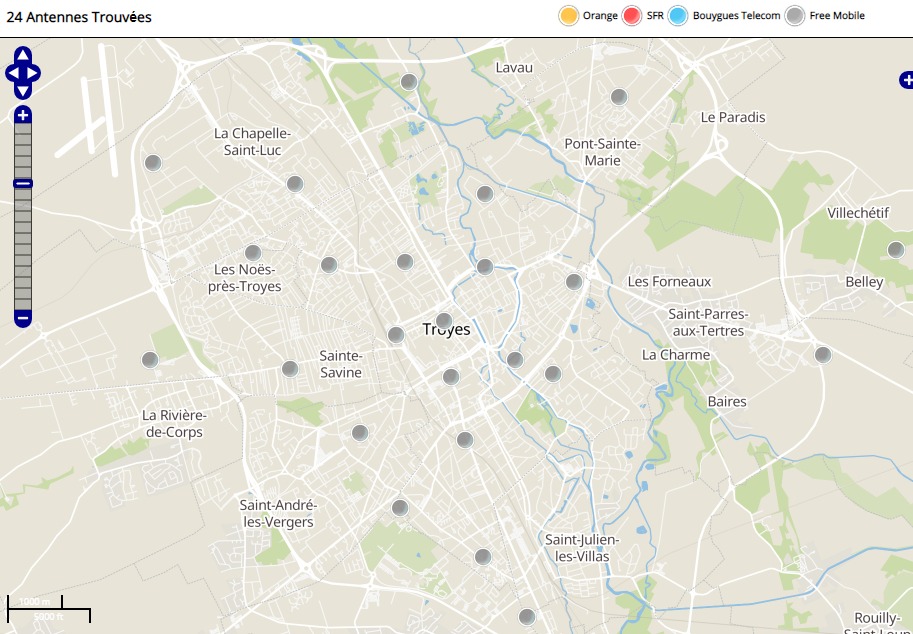This screenshot has width=913, height=634.
Task: Click the zoom slider track below the handle
Action: [23, 249]
